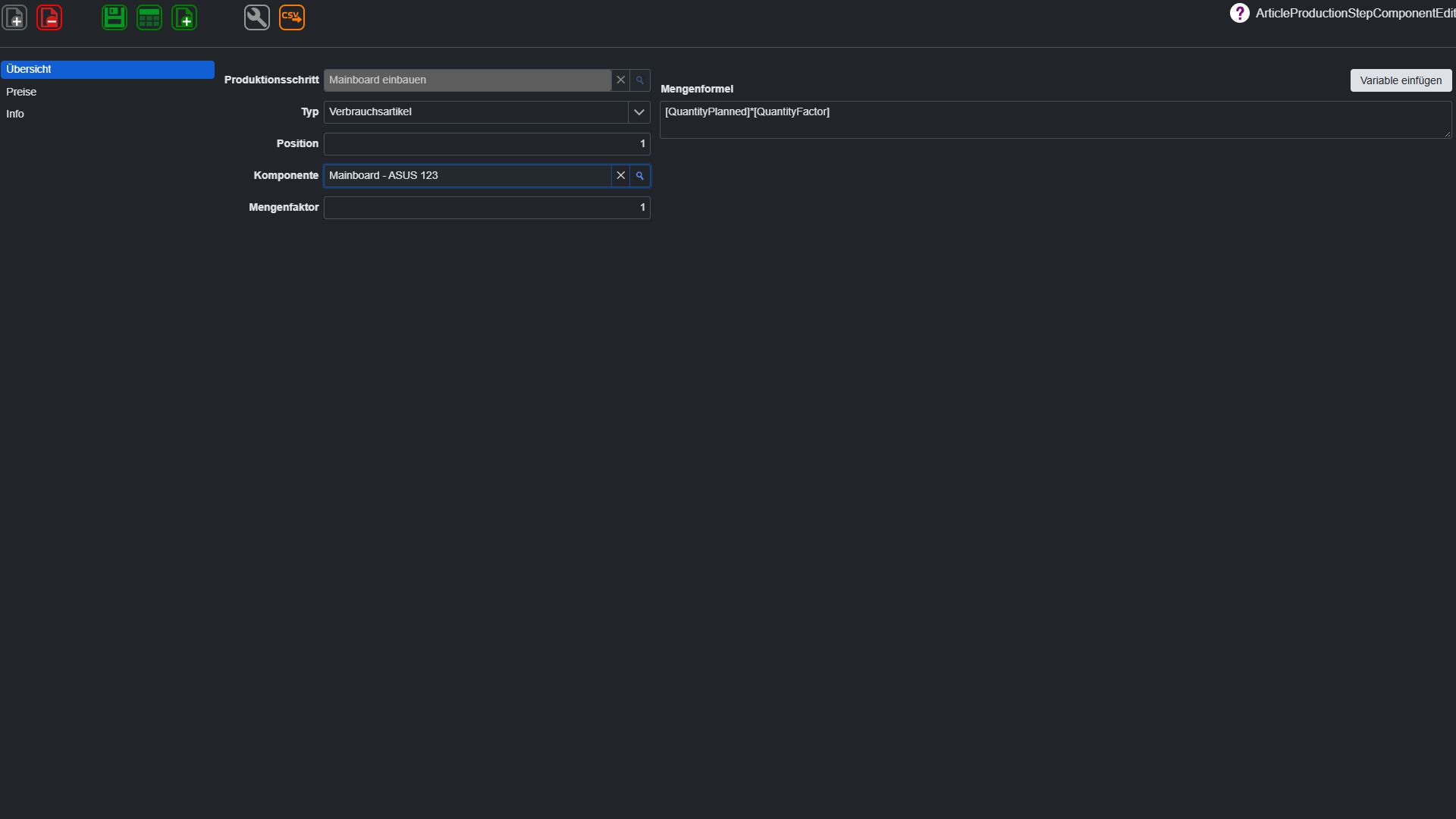Click the Mengenformel textarea resize handle

click(x=1447, y=134)
